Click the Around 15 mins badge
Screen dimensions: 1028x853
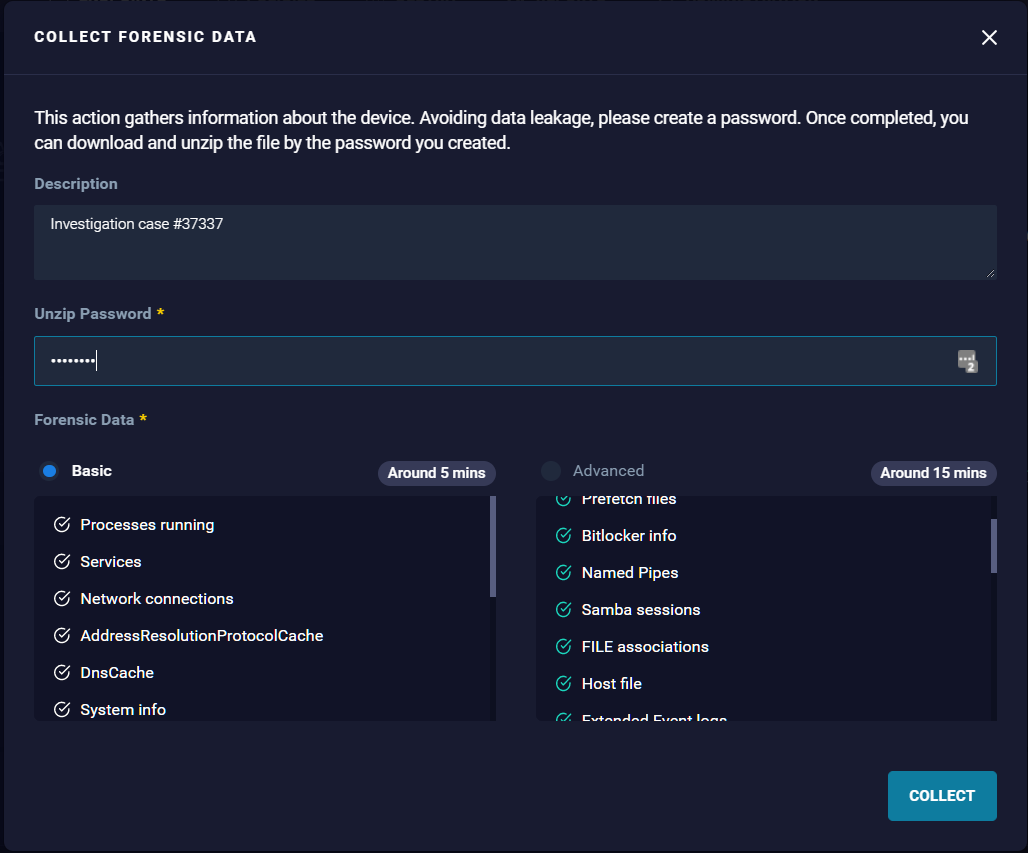point(933,473)
